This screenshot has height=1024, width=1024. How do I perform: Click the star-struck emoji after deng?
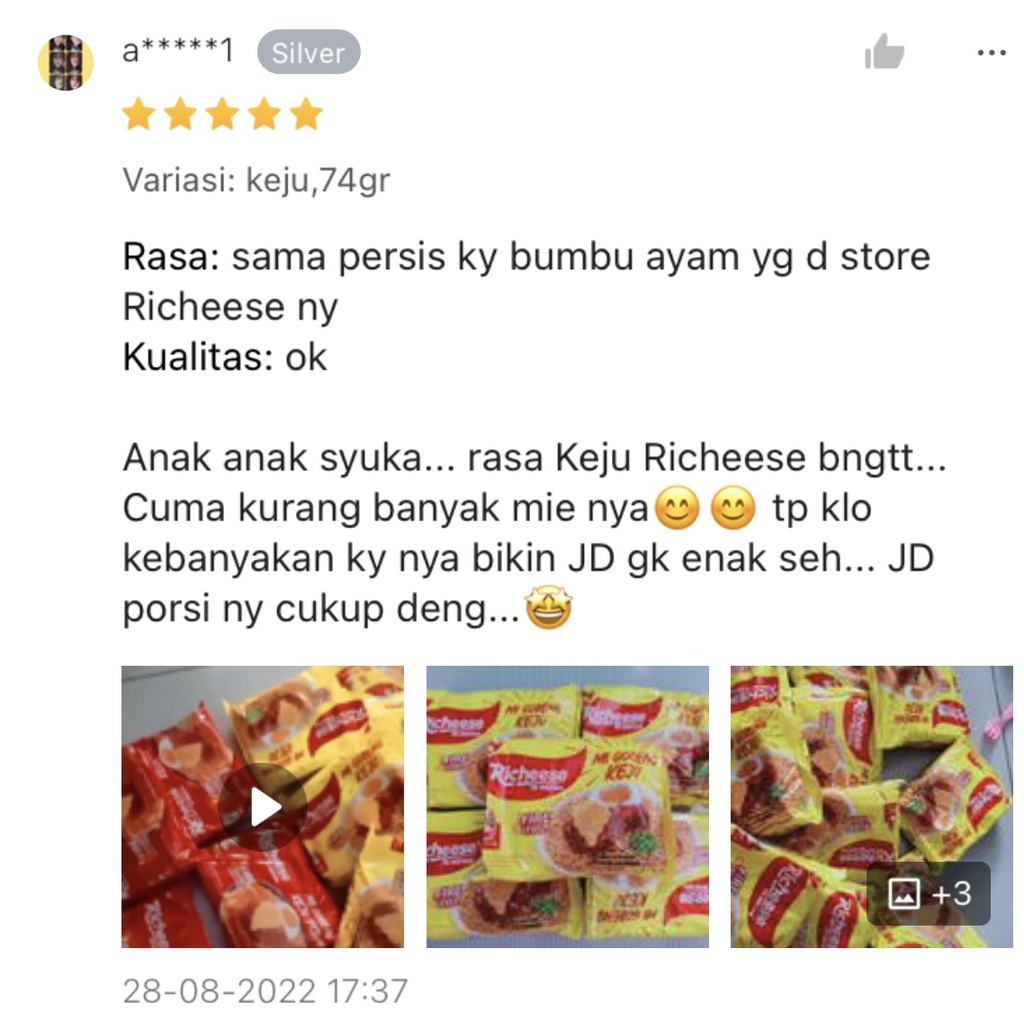tap(549, 607)
